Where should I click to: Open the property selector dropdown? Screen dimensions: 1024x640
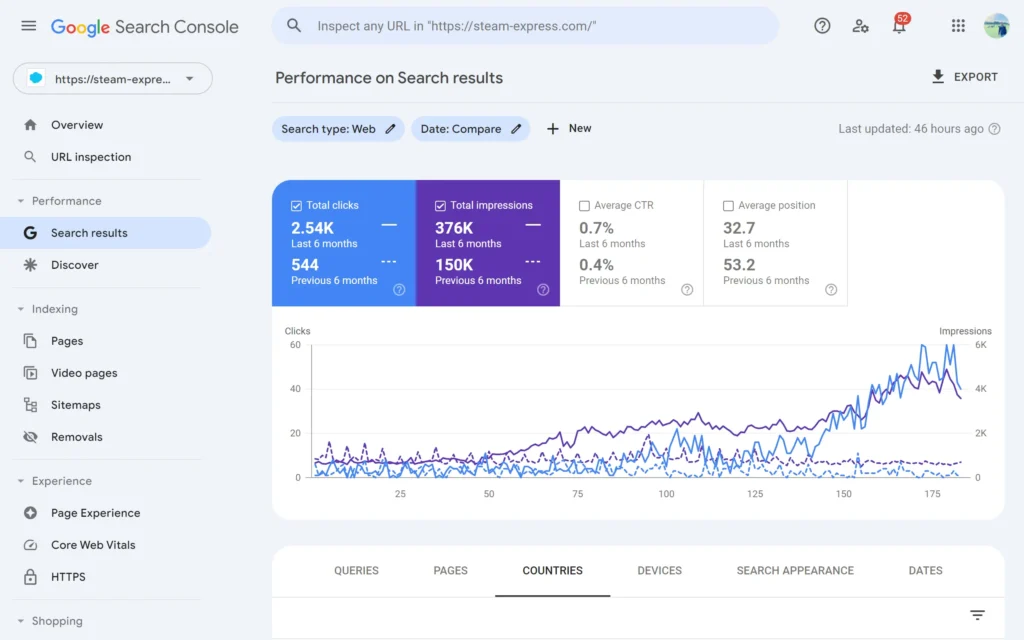pos(112,79)
